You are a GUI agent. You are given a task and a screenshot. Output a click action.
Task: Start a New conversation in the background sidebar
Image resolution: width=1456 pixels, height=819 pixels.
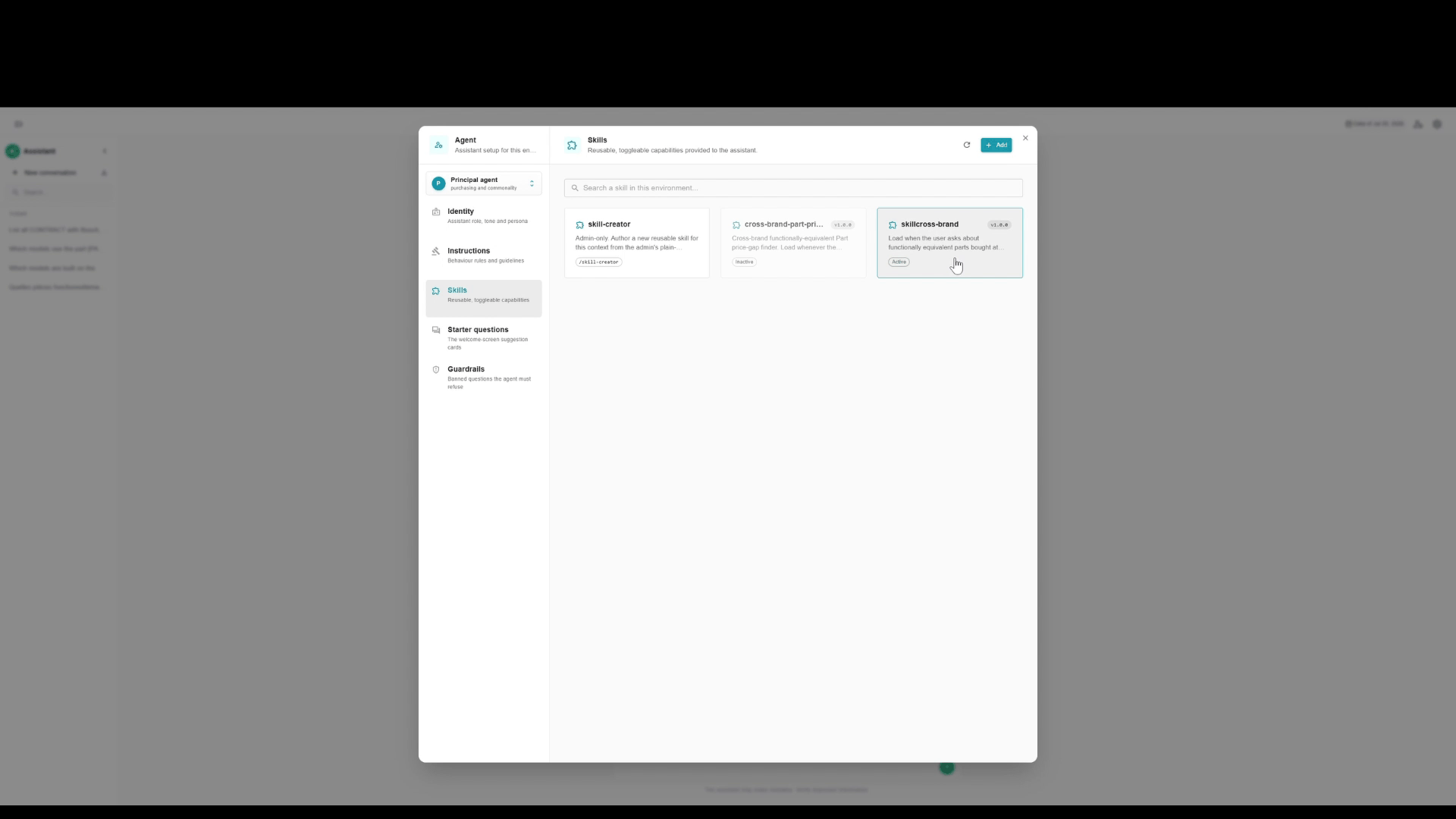pyautogui.click(x=50, y=173)
